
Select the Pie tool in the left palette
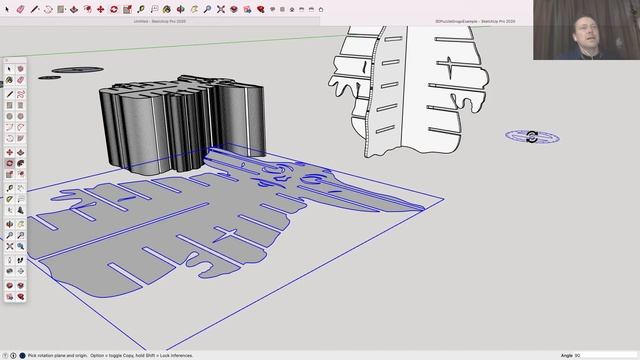click(20, 138)
